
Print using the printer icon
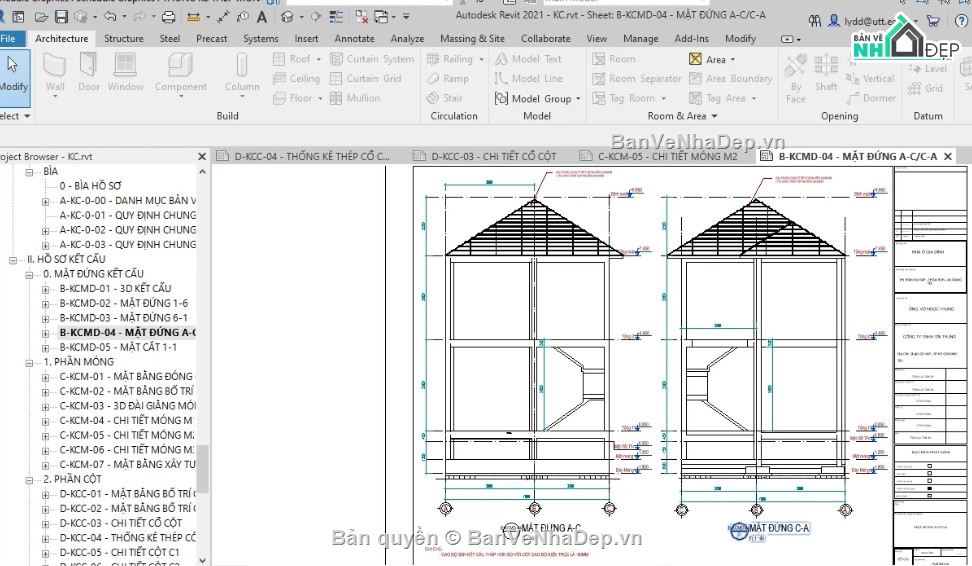(168, 17)
